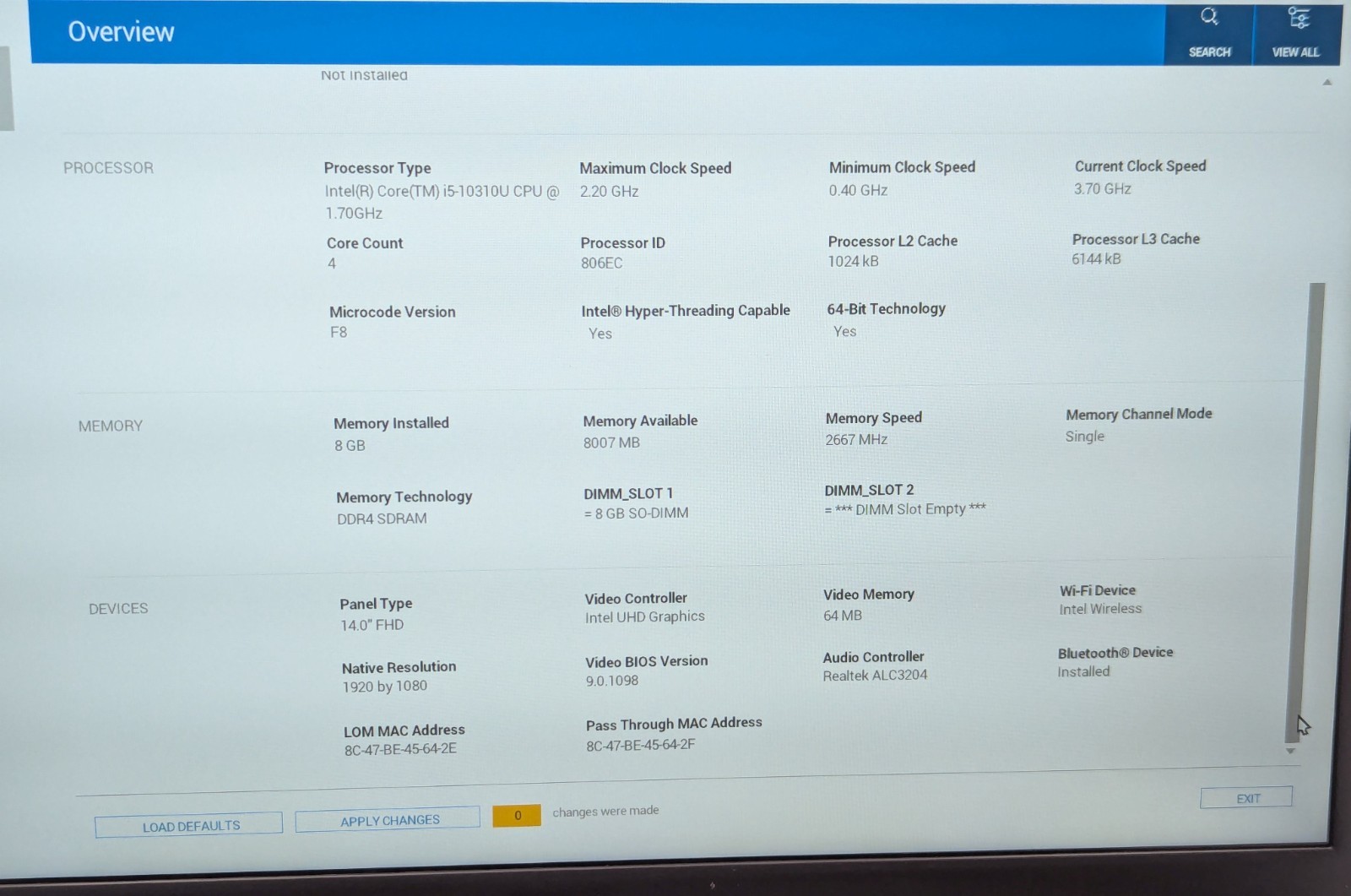
Task: Click the Native Resolution value 1920 by 1080
Action: pos(384,687)
